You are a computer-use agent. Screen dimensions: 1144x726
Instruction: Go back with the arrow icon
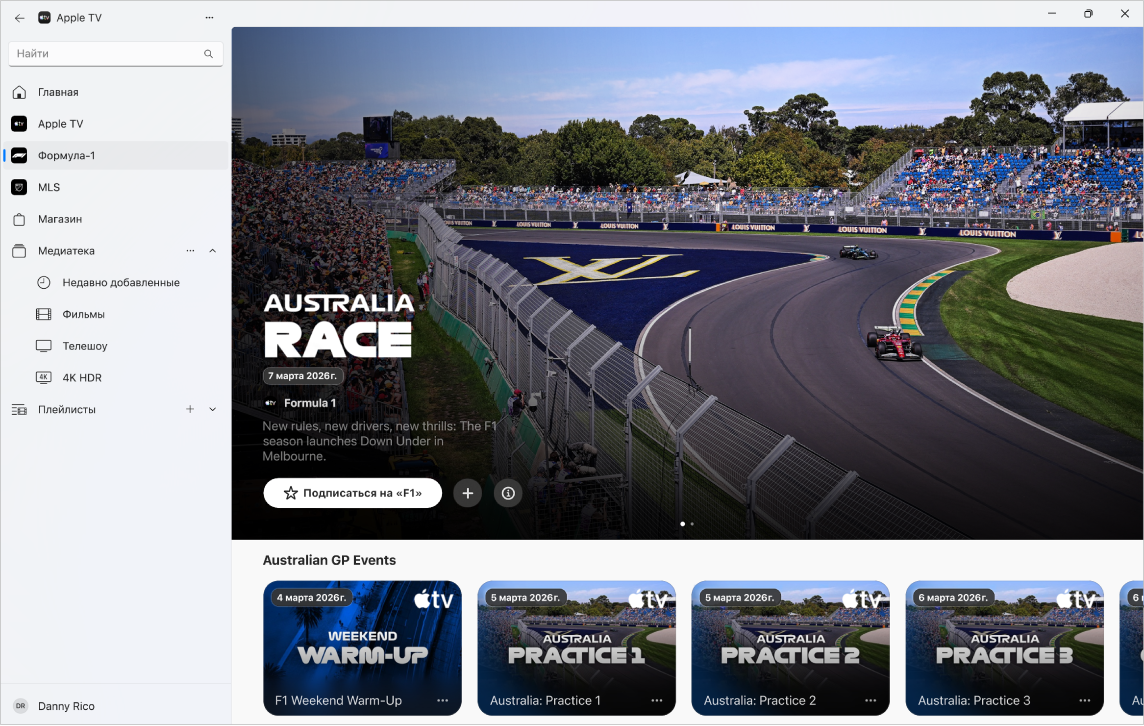point(20,18)
